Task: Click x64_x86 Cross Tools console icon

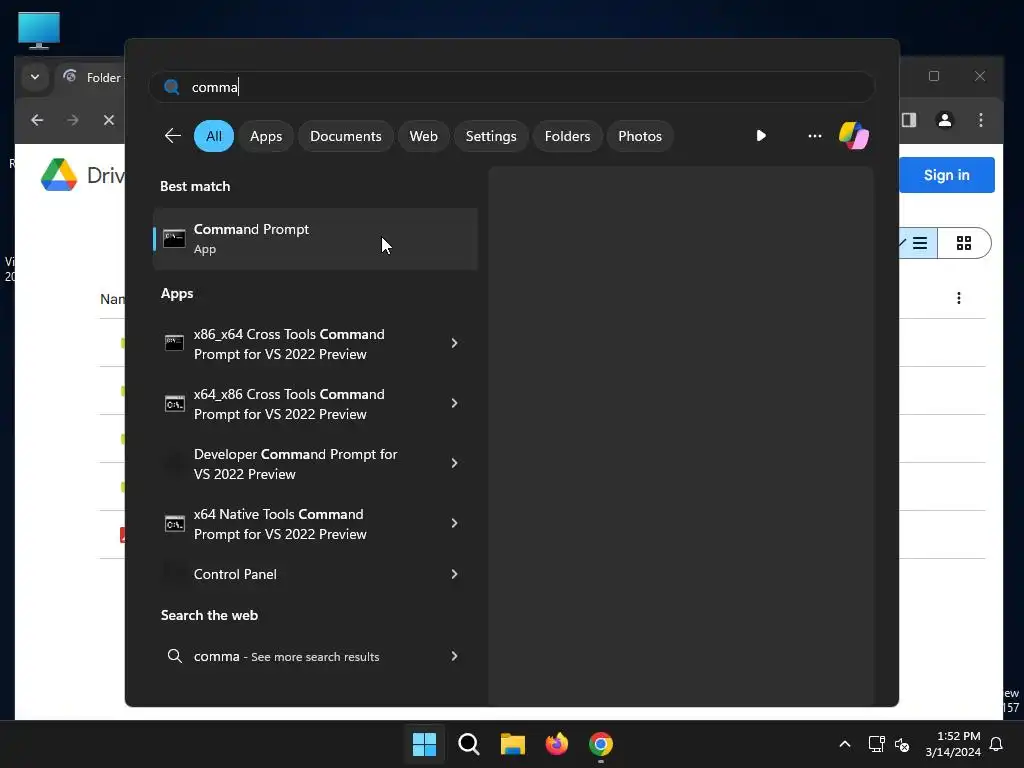Action: 174,404
